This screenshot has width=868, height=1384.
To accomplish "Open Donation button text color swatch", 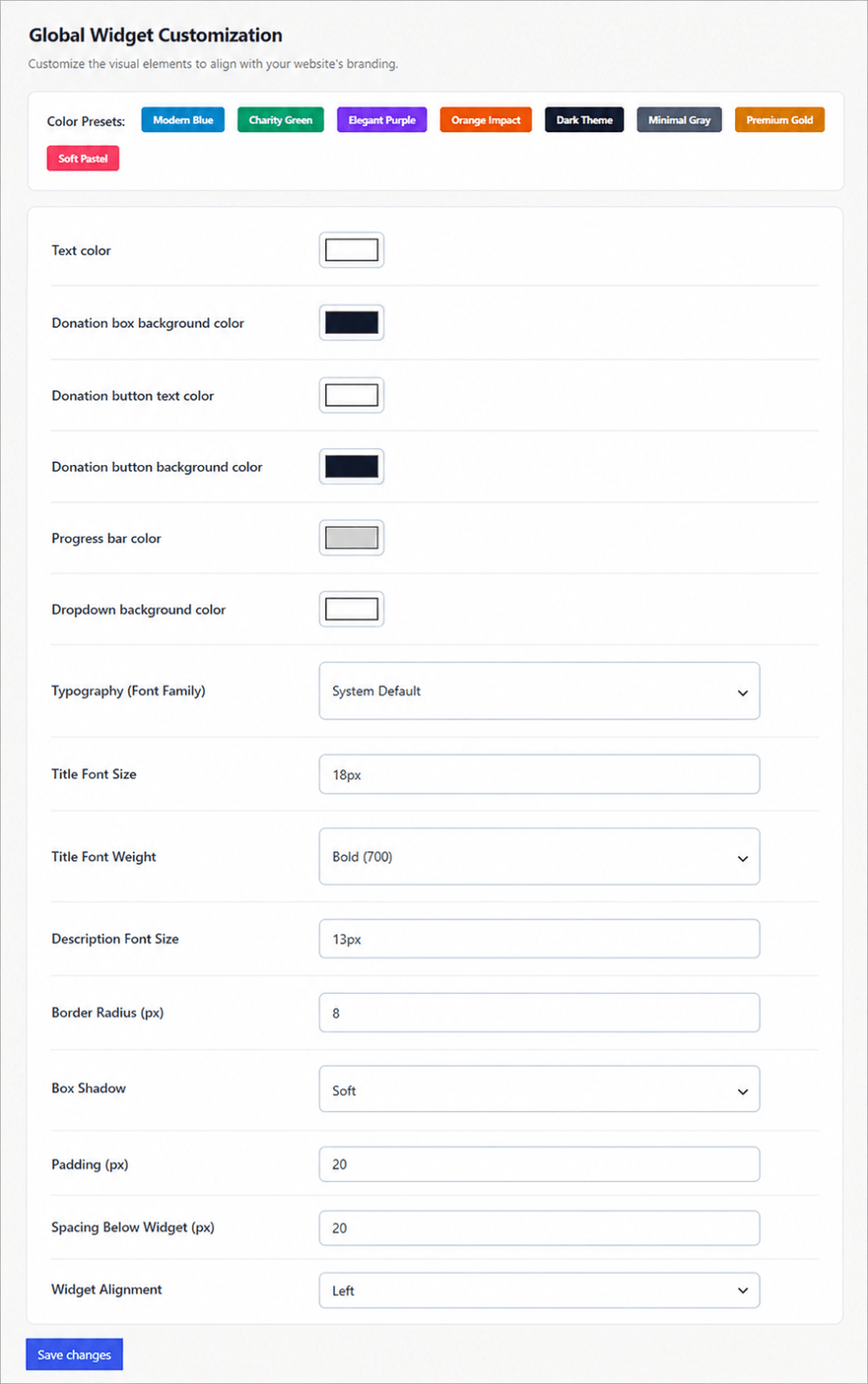I will (352, 395).
